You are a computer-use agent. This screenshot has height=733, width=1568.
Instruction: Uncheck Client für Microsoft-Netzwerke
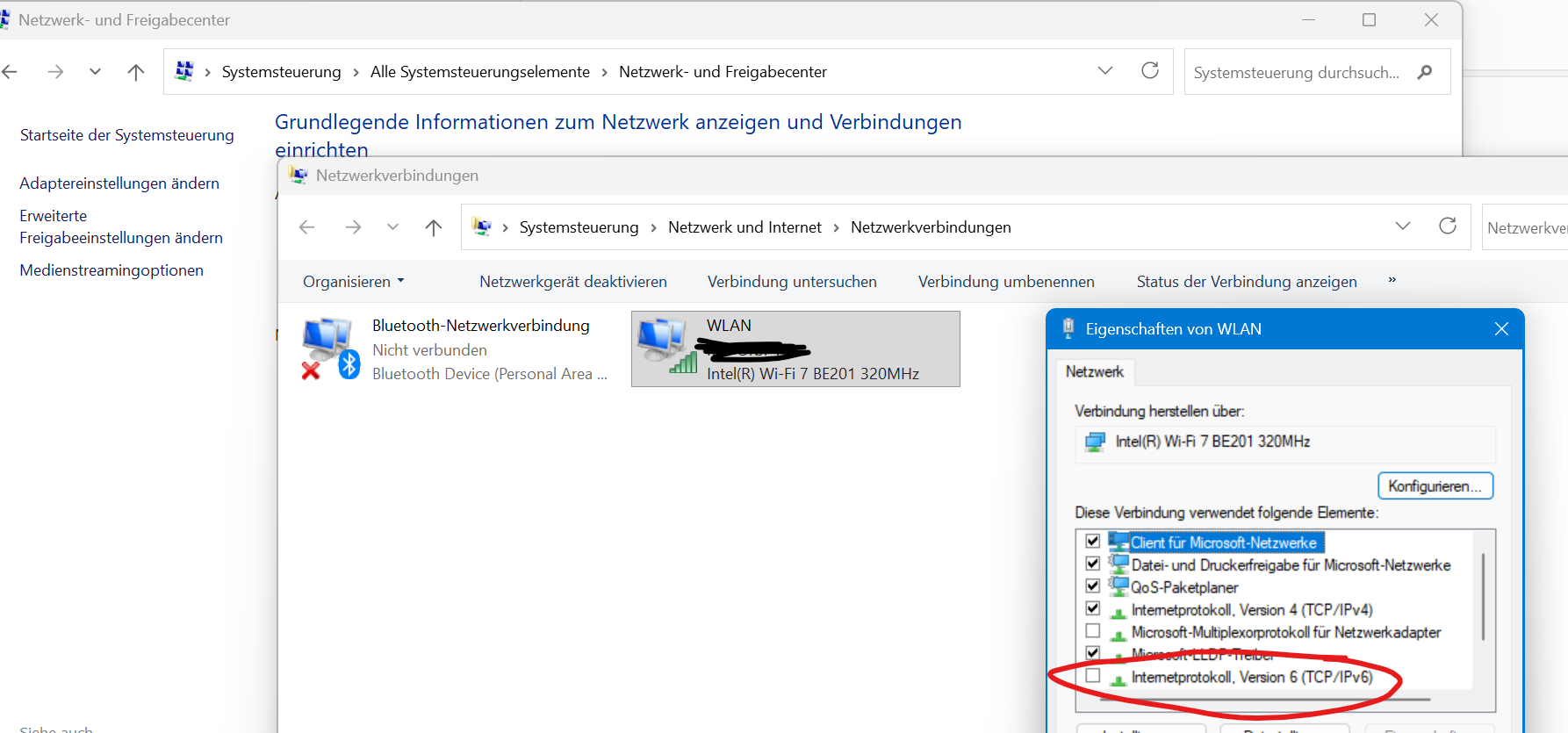[1093, 542]
